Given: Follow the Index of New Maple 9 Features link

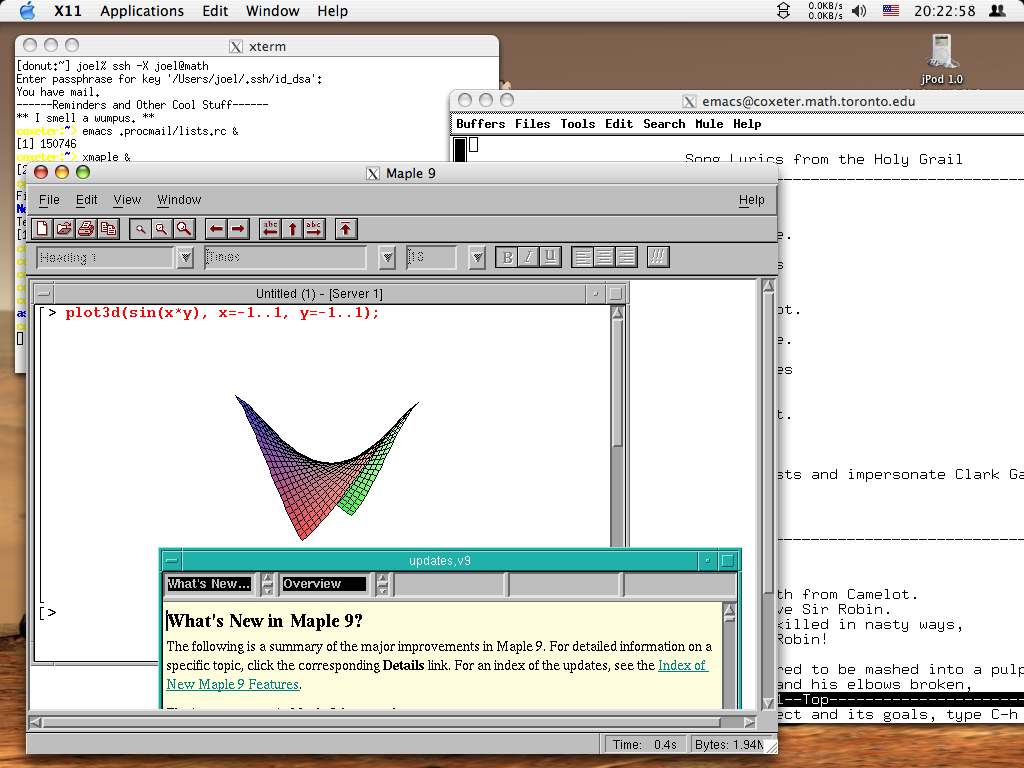Looking at the screenshot, I should pyautogui.click(x=681, y=665).
